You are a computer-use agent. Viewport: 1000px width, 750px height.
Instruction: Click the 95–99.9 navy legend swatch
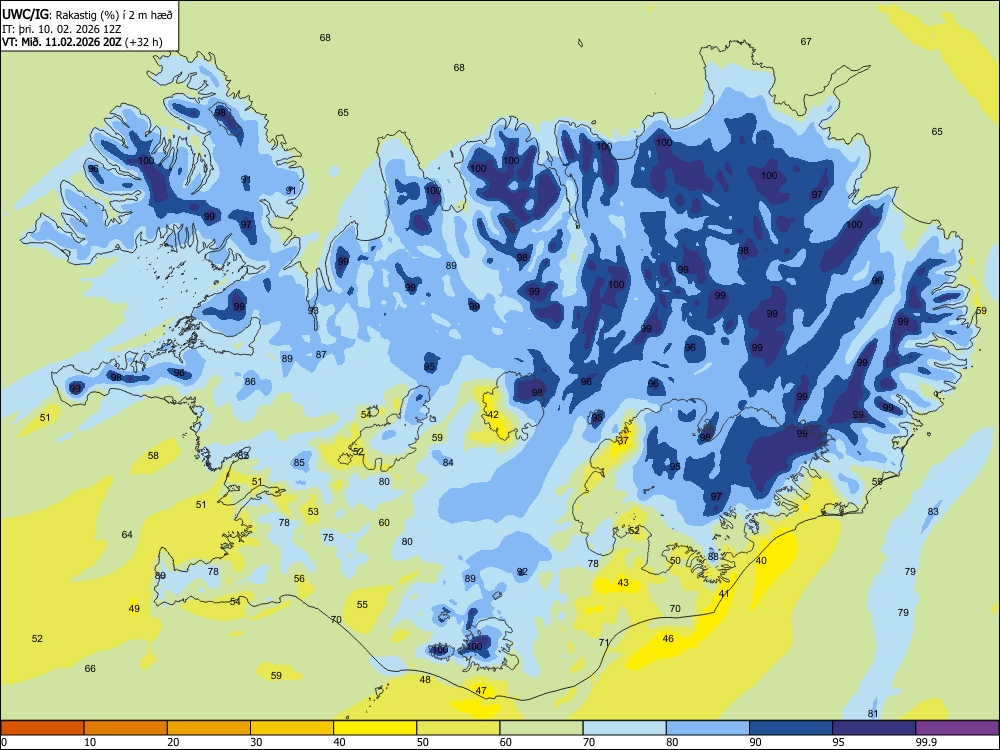[874, 728]
